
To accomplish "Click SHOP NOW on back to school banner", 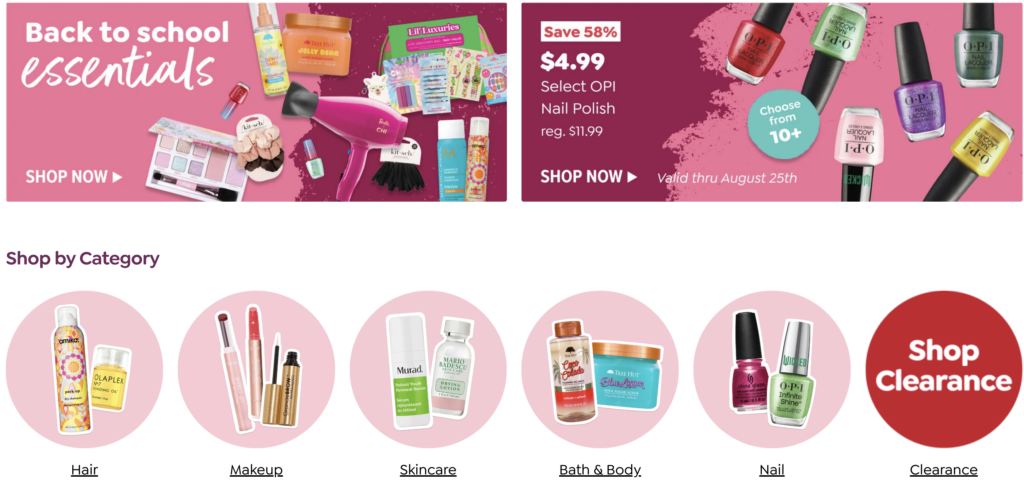I will click(74, 176).
